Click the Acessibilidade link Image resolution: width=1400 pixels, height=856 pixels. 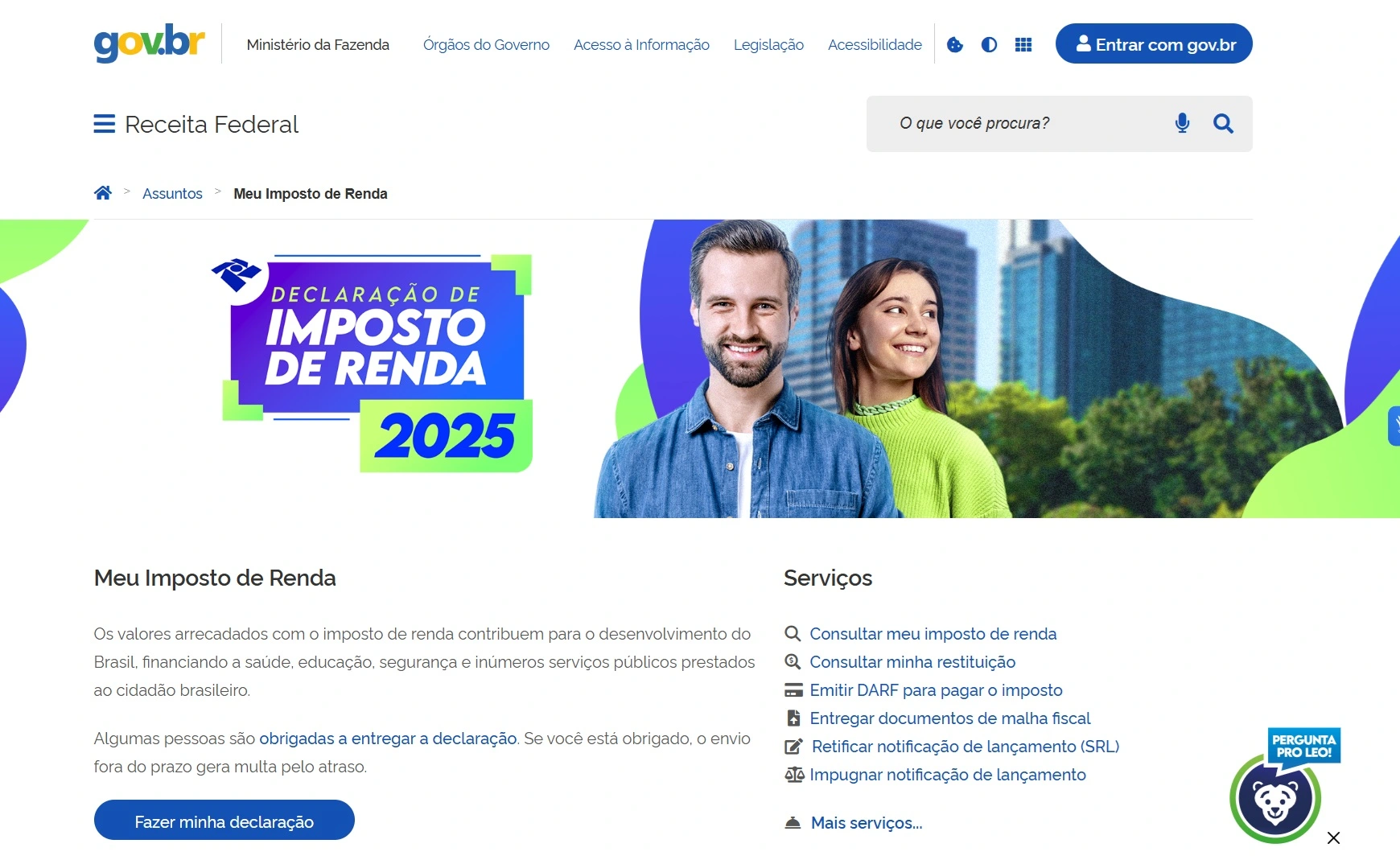click(875, 44)
